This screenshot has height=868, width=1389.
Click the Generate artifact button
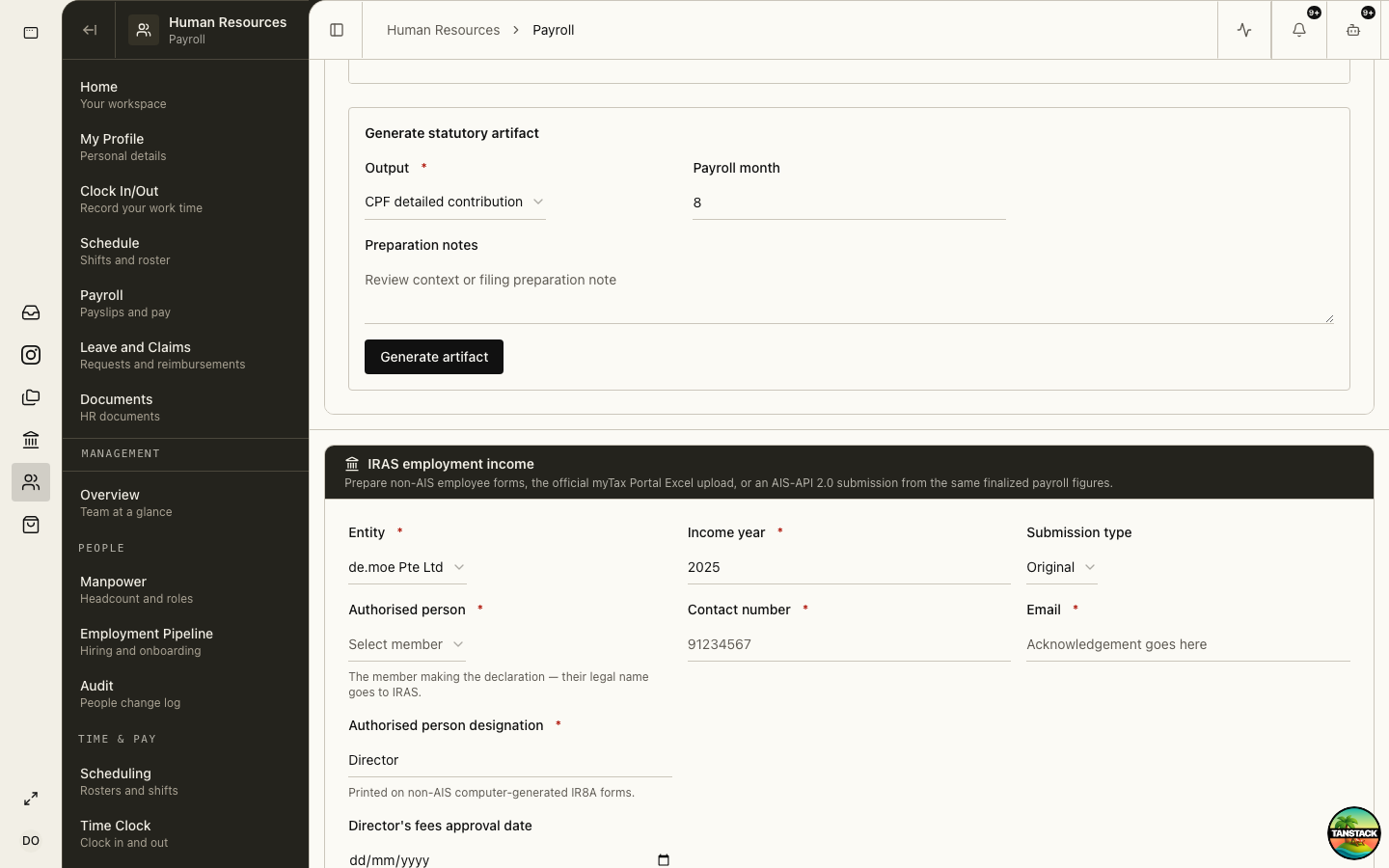pyautogui.click(x=434, y=357)
